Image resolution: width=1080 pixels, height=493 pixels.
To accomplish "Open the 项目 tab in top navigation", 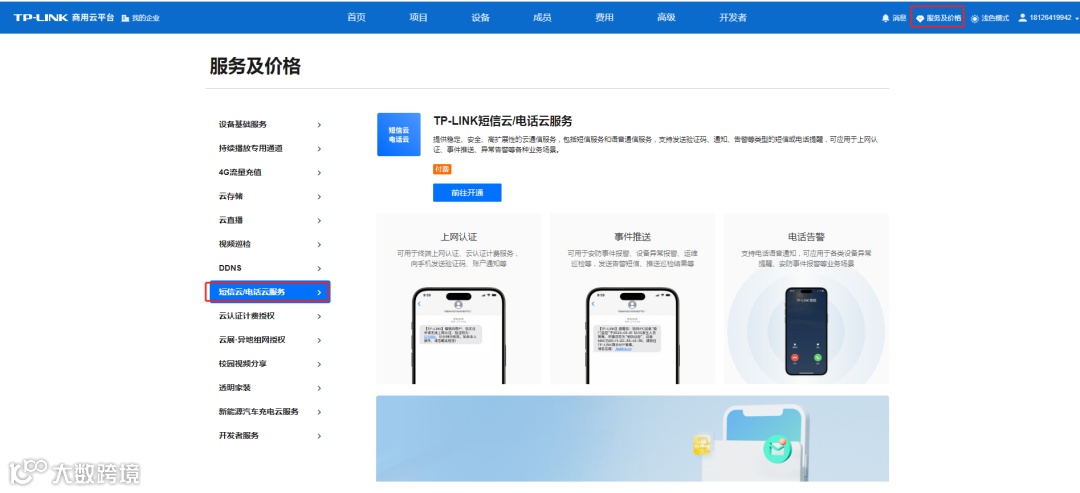I will click(419, 18).
